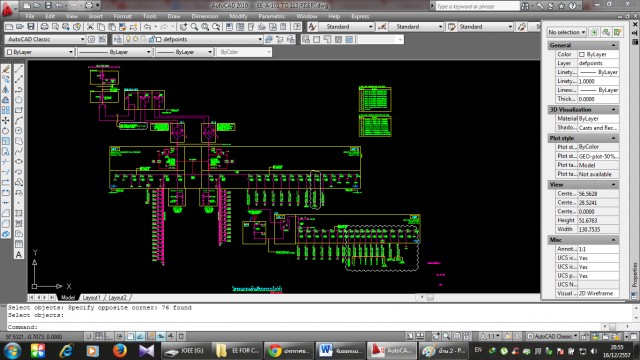Open the Layer Properties Manager
Screen dimensions: 640x360
[x=118, y=39]
